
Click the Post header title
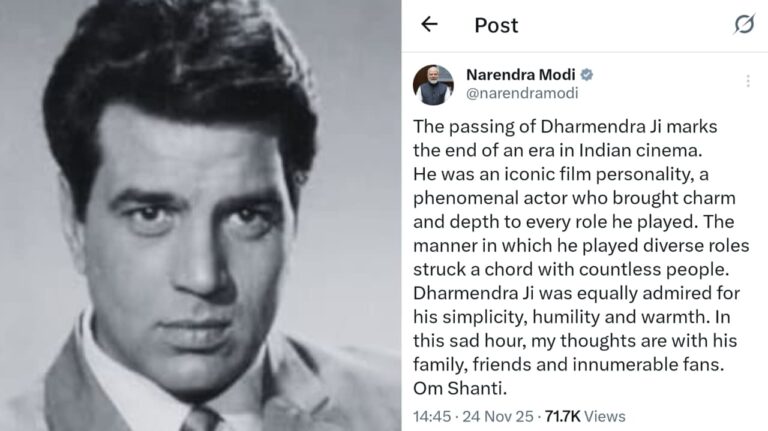(x=496, y=25)
